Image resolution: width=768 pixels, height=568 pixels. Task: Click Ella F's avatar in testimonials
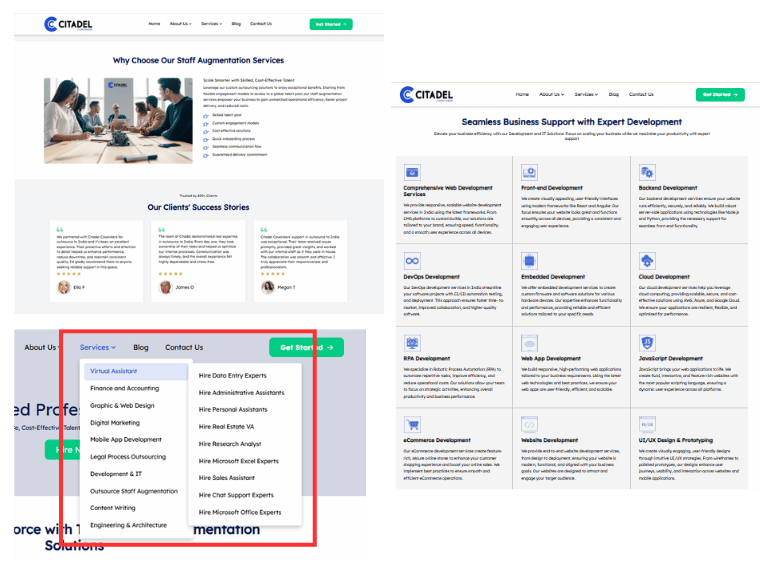click(x=64, y=287)
